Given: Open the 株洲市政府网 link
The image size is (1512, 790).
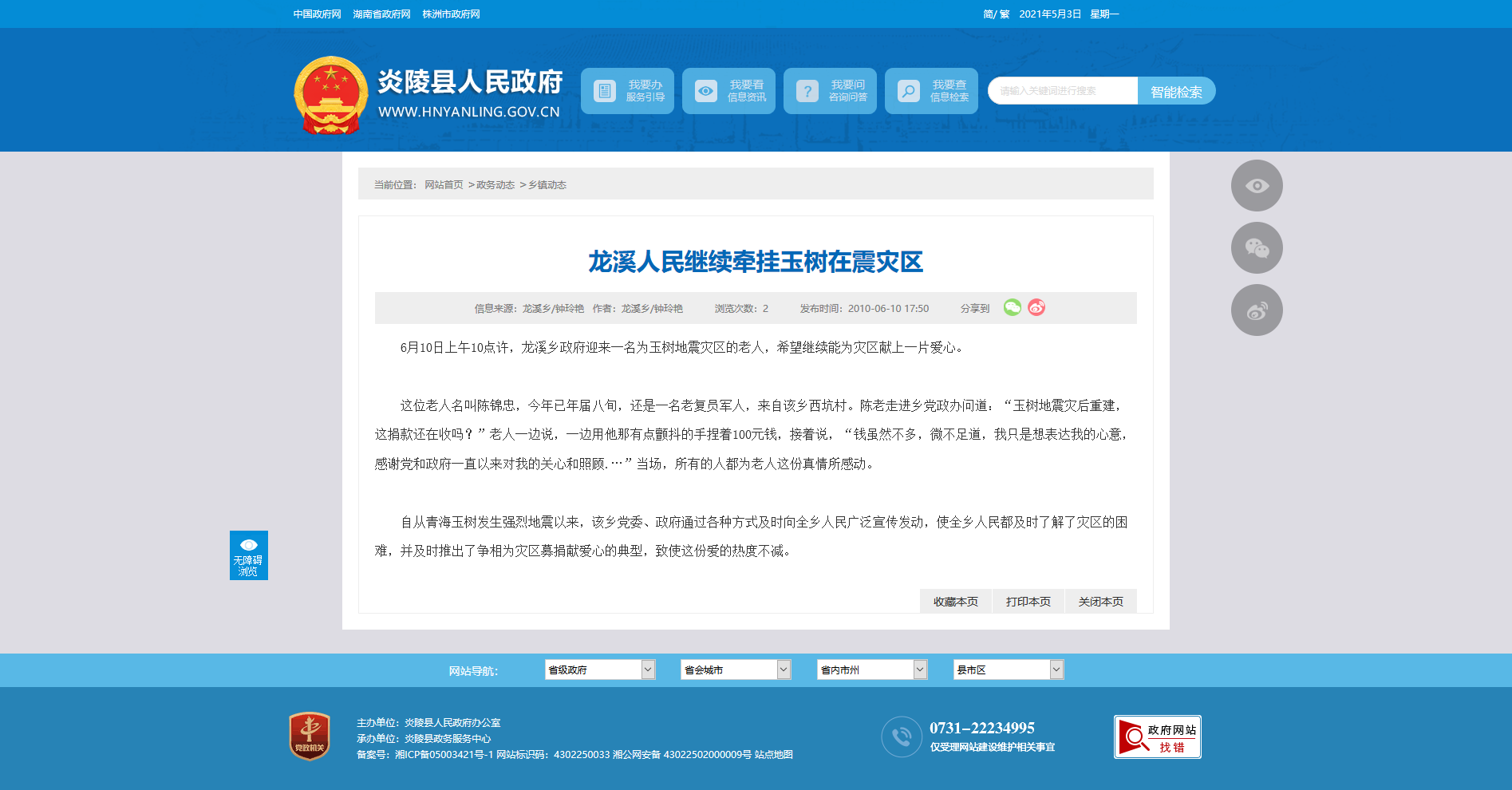Looking at the screenshot, I should (x=451, y=14).
